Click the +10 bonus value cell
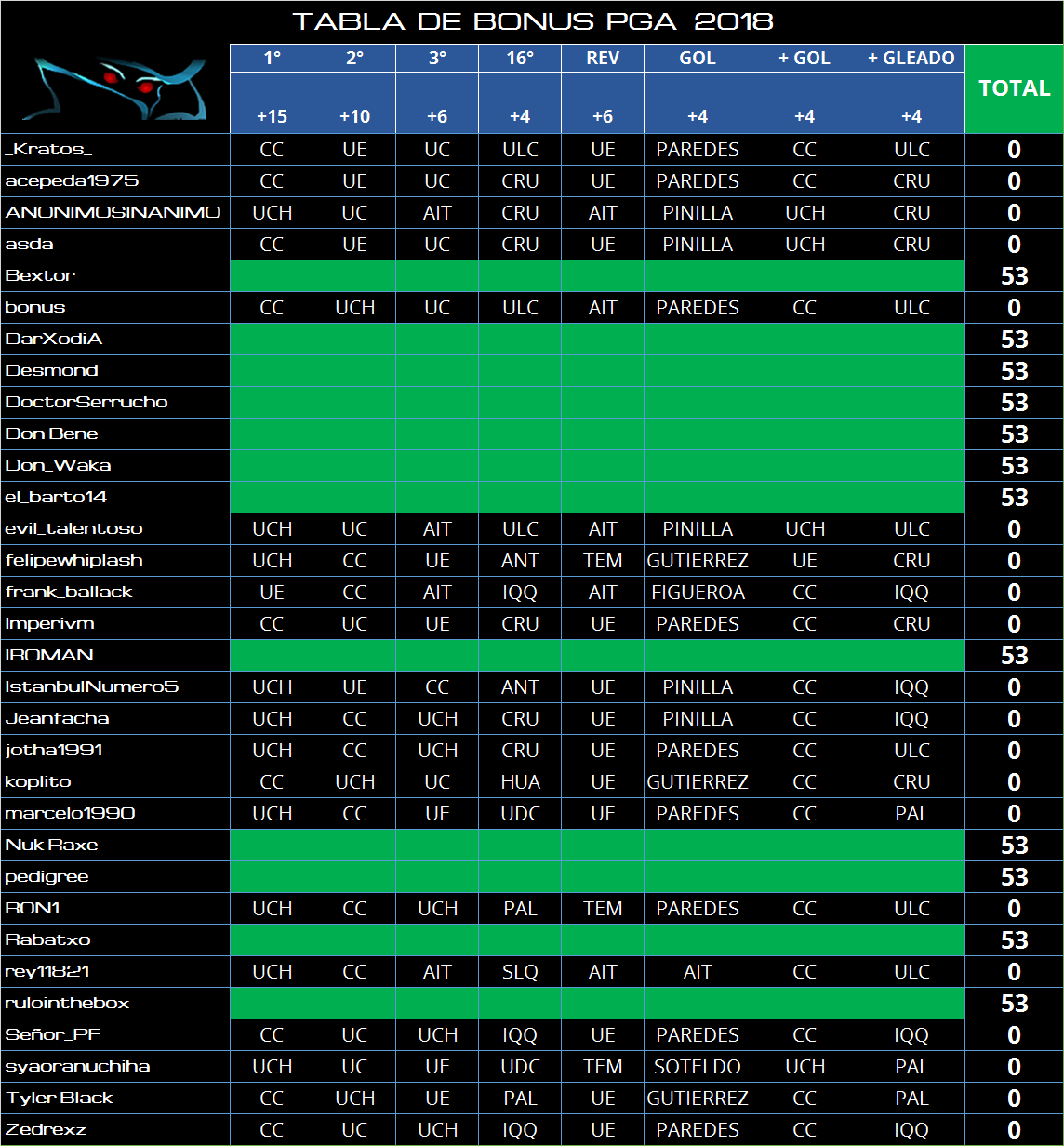1064x1146 pixels. coord(354,117)
